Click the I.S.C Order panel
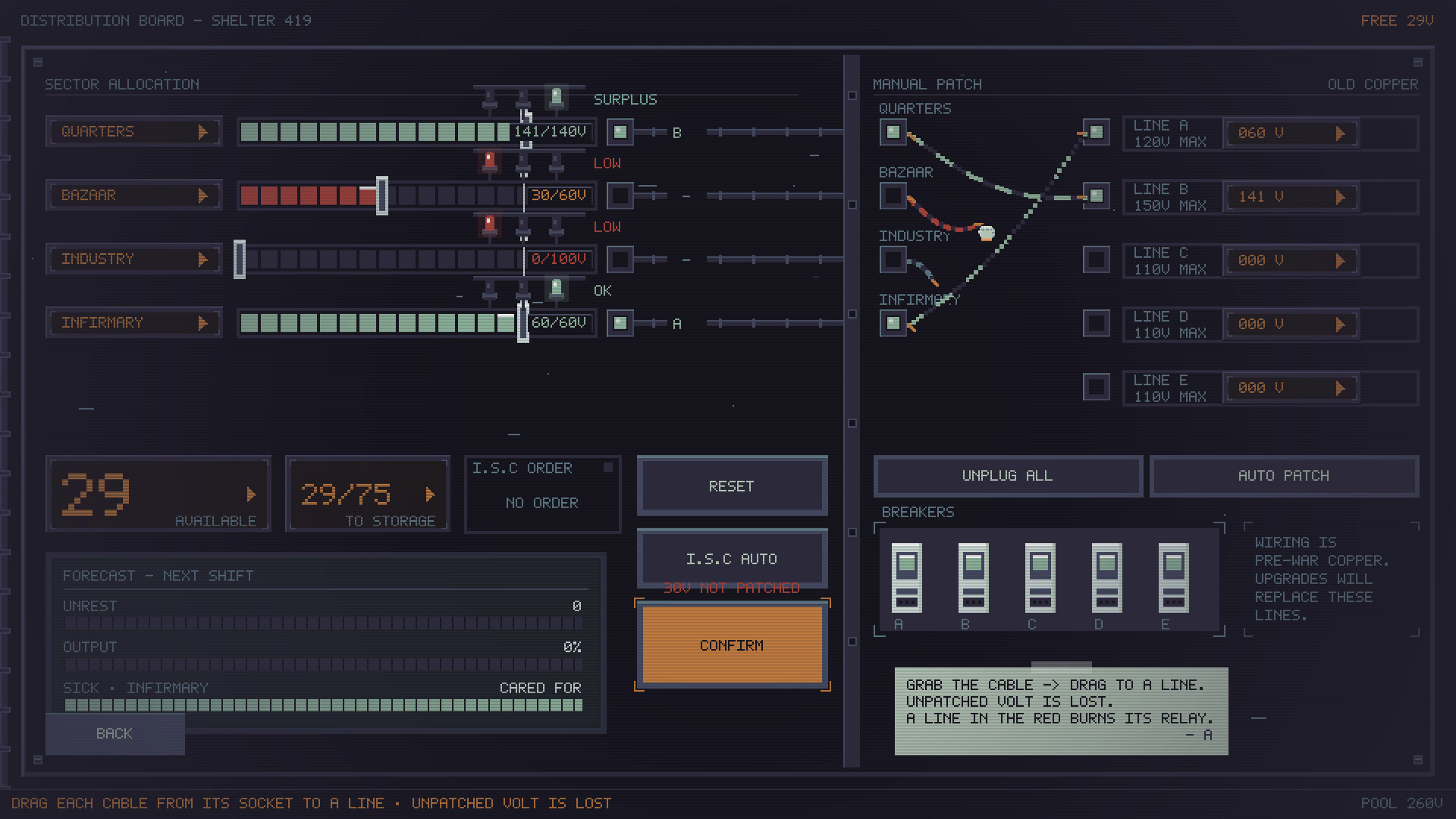Image resolution: width=1456 pixels, height=819 pixels. (x=542, y=494)
